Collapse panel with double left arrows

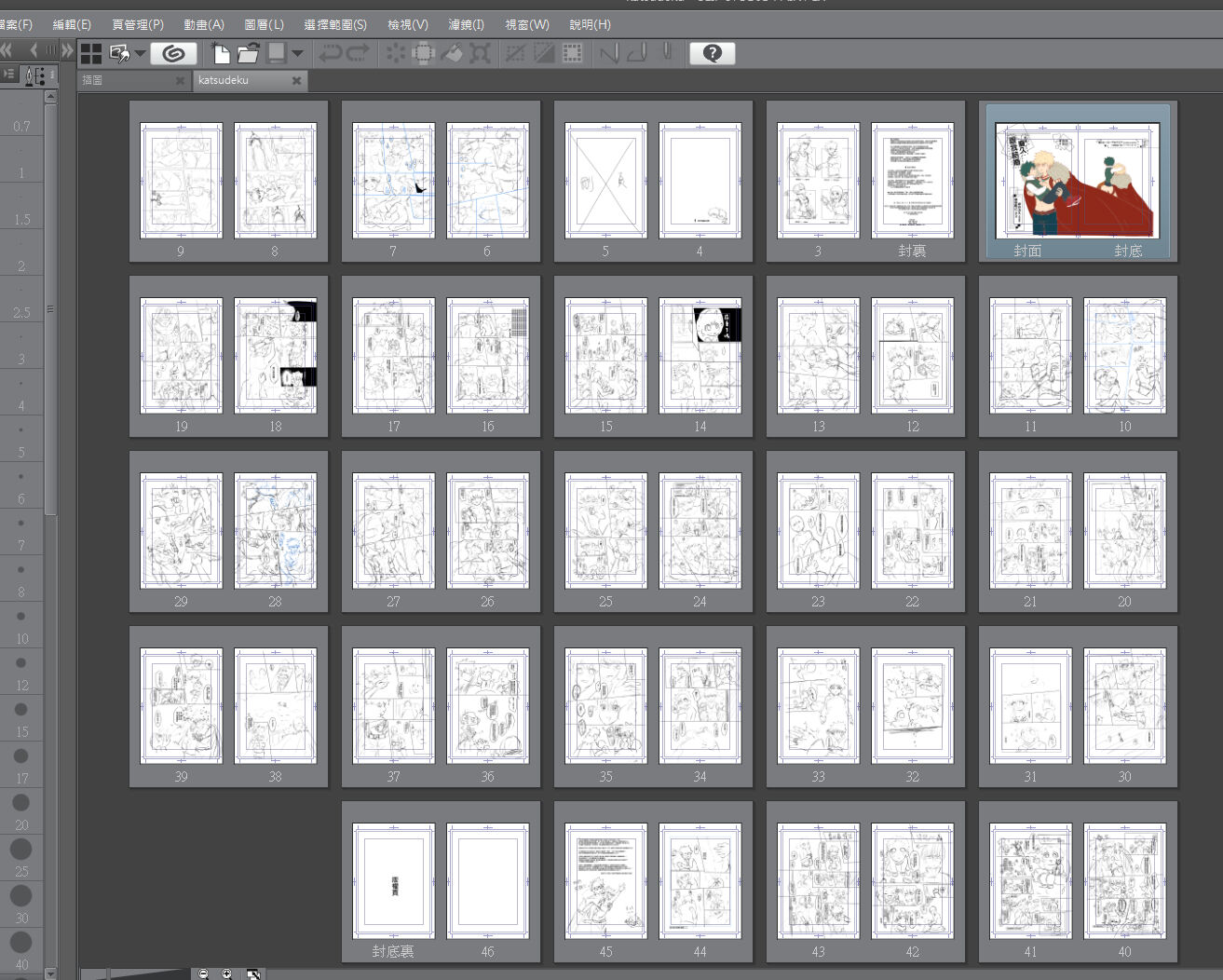click(x=7, y=50)
